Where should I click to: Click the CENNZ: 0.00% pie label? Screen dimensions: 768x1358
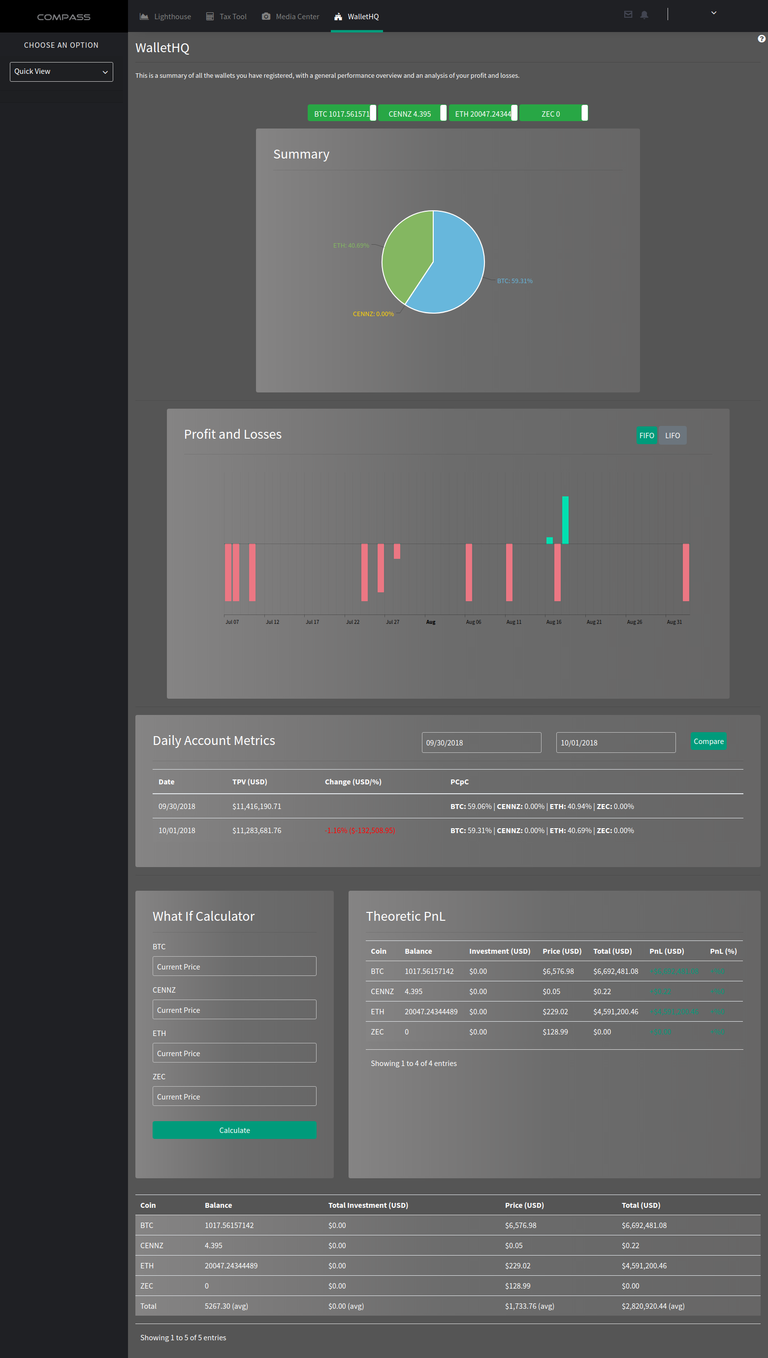pyautogui.click(x=373, y=314)
